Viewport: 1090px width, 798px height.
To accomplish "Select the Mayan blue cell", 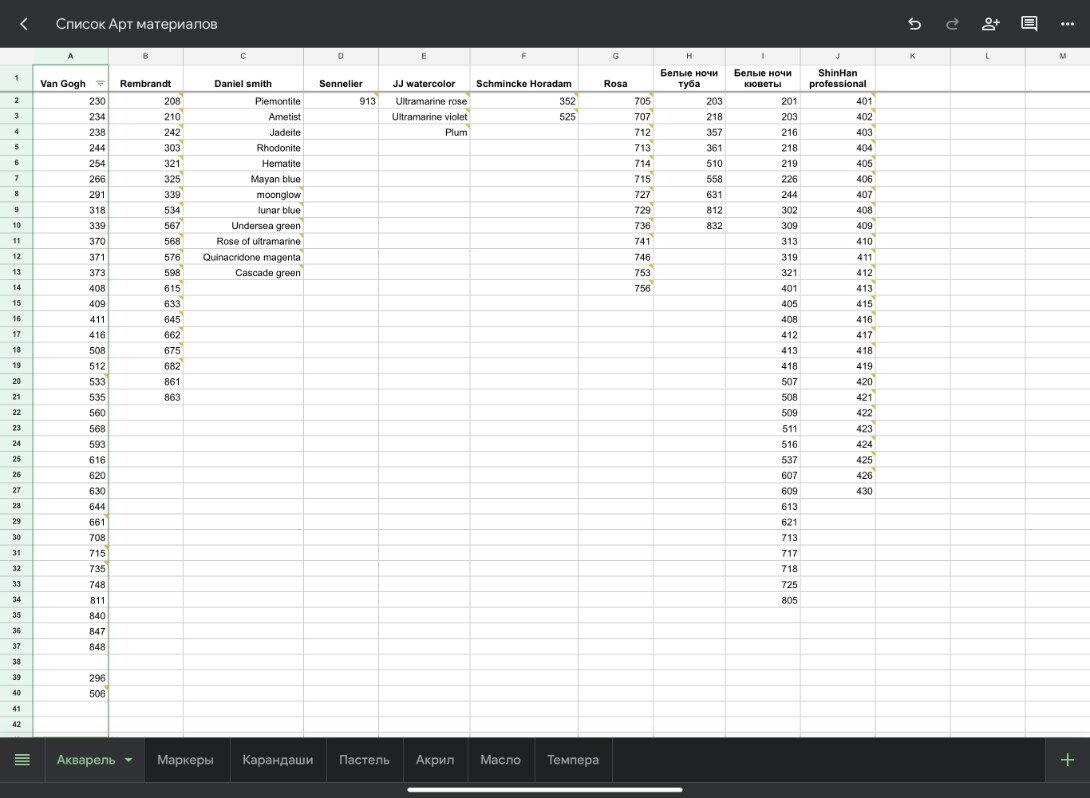I will [x=243, y=179].
